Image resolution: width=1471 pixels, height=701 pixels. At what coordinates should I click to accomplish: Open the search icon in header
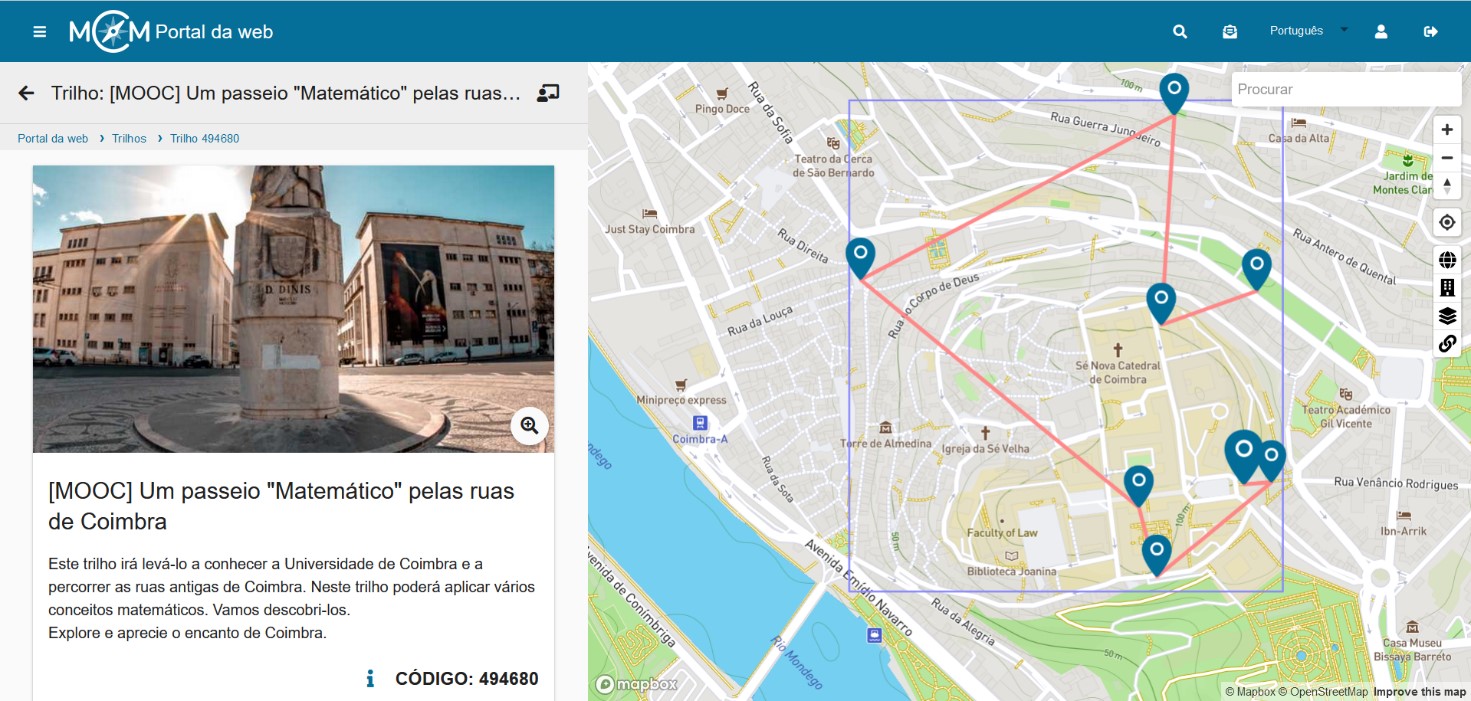point(1180,32)
